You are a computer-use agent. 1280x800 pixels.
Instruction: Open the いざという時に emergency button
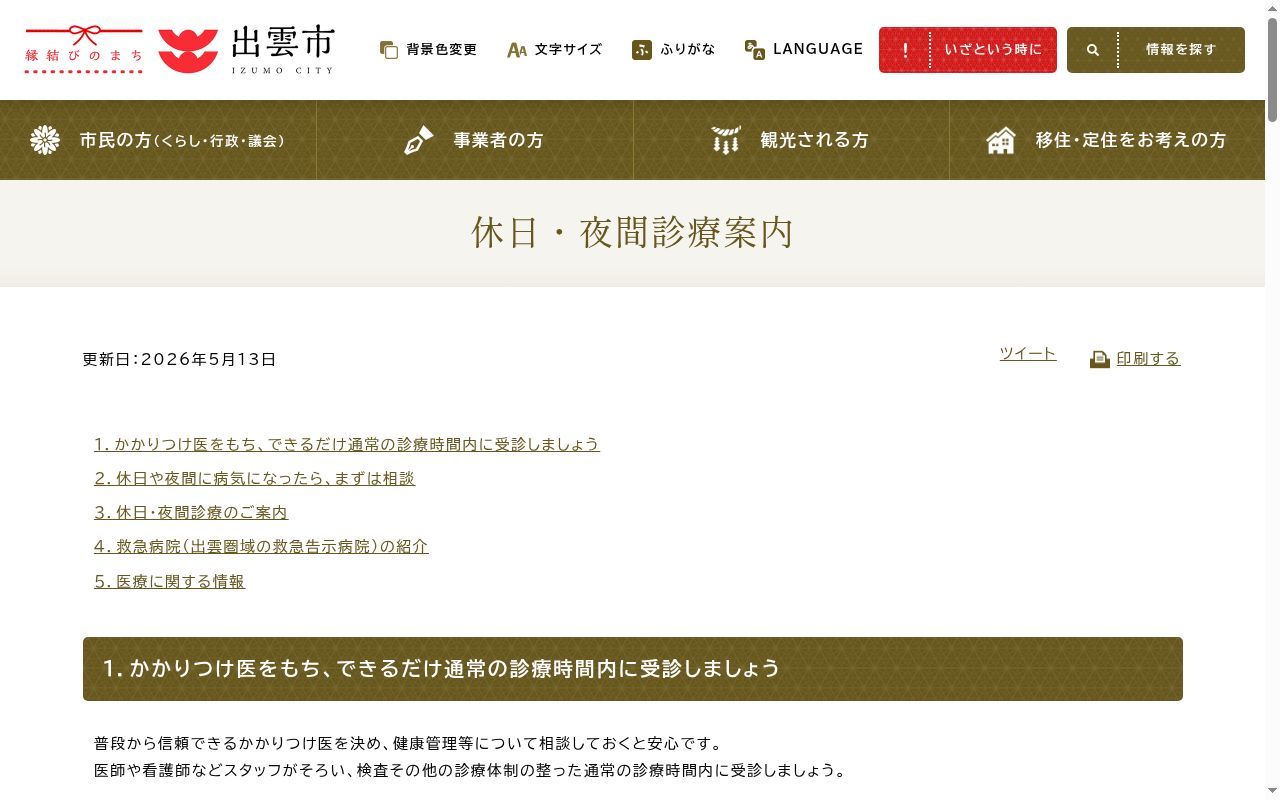click(968, 50)
